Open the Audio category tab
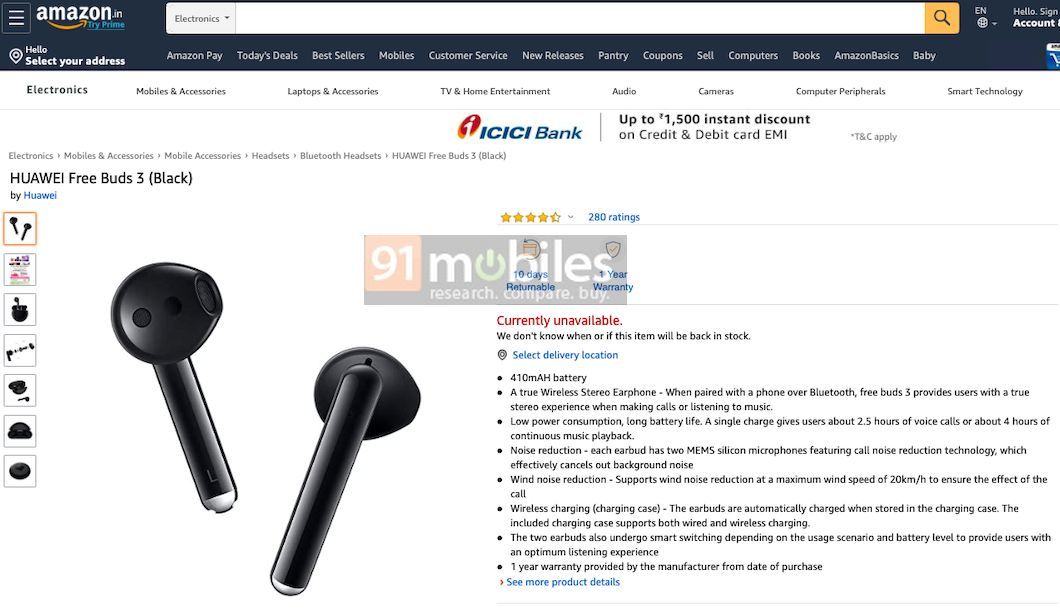 click(x=624, y=91)
